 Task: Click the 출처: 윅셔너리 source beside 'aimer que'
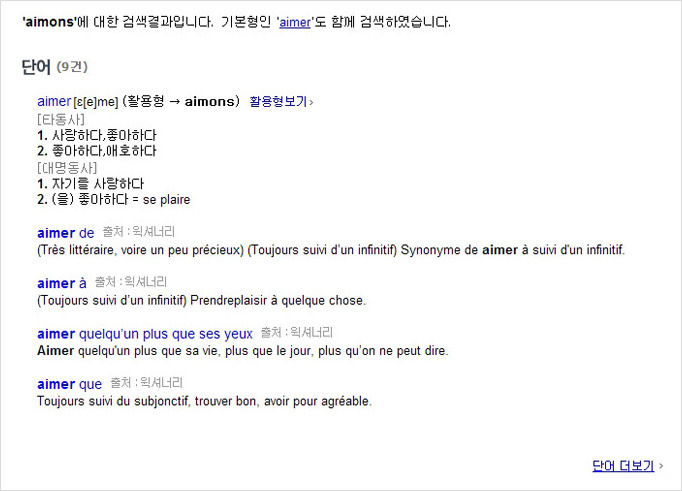click(146, 383)
